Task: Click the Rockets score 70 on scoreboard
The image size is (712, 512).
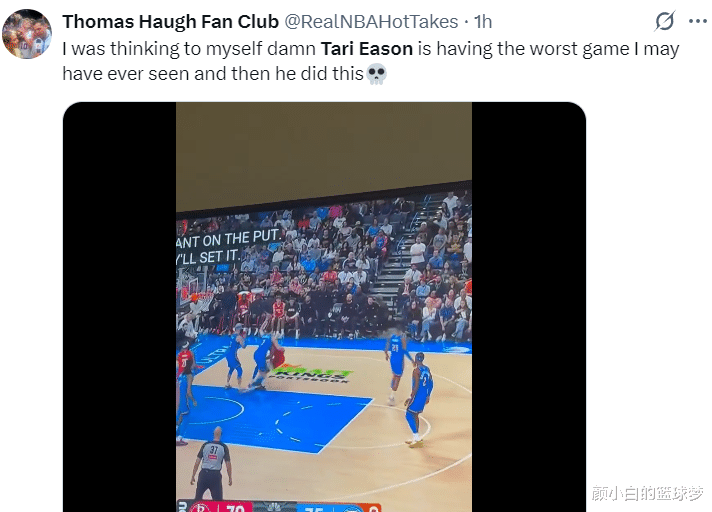Action: click(235, 508)
